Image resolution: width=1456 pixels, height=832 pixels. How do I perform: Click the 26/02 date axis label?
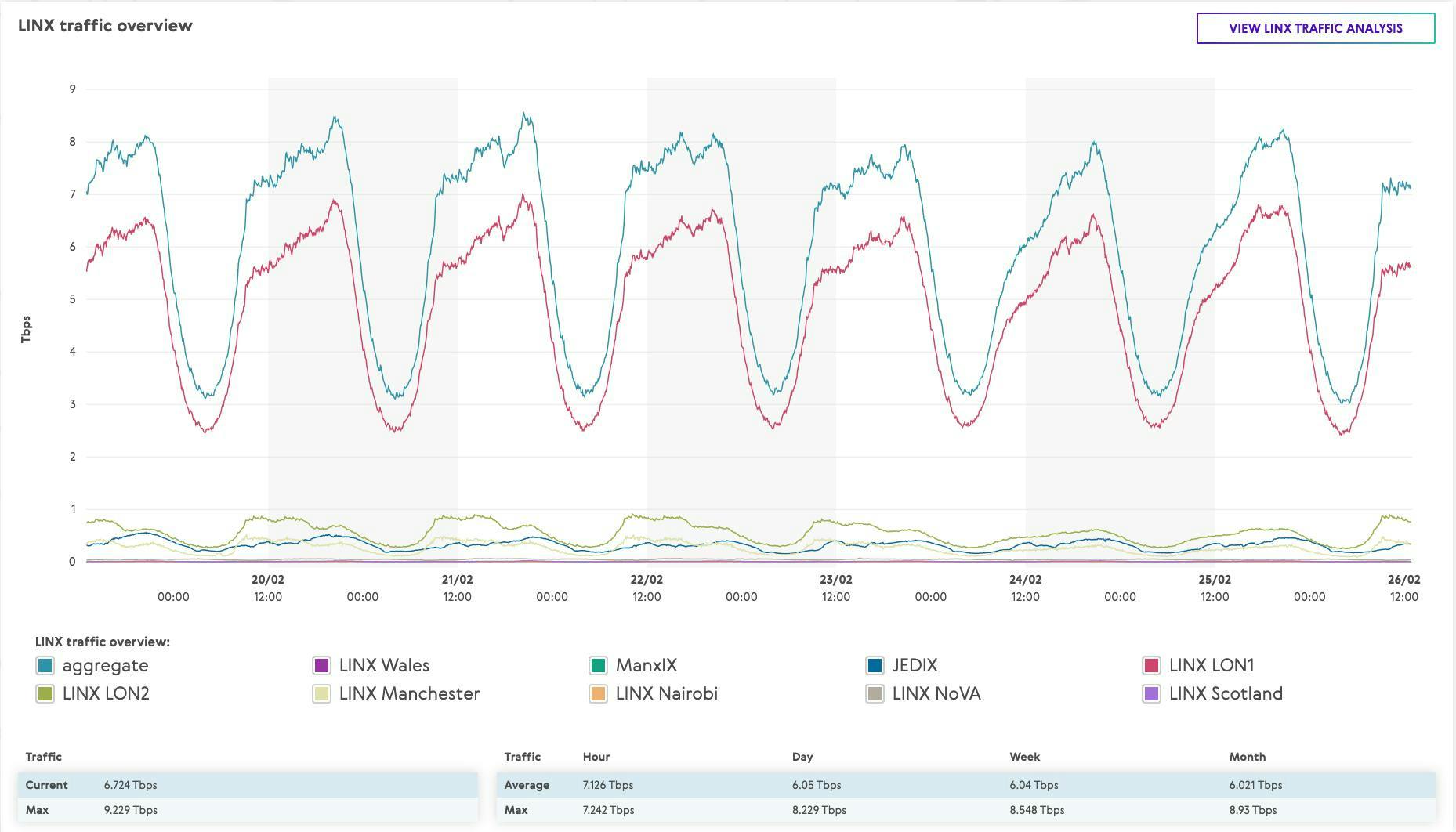(1403, 580)
